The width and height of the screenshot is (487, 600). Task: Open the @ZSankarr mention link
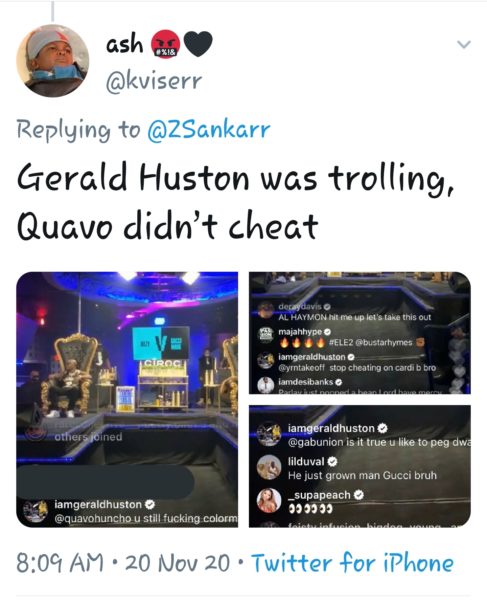(209, 130)
